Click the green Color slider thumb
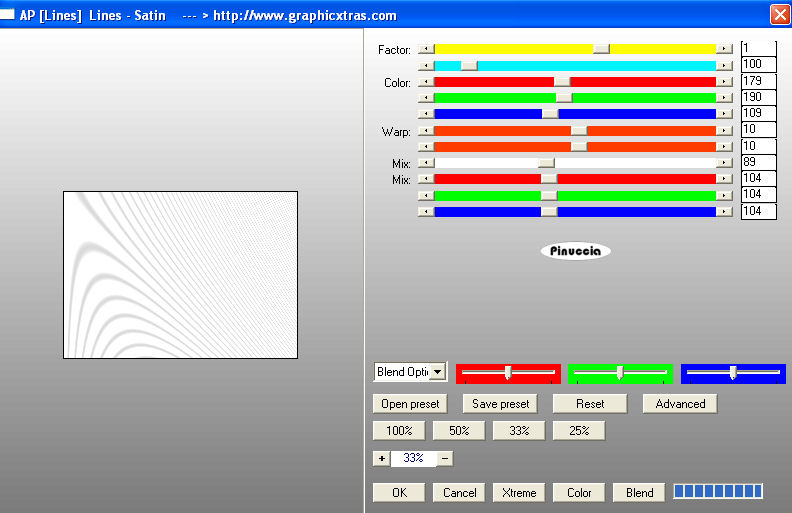The width and height of the screenshot is (792, 513). pyautogui.click(x=564, y=97)
